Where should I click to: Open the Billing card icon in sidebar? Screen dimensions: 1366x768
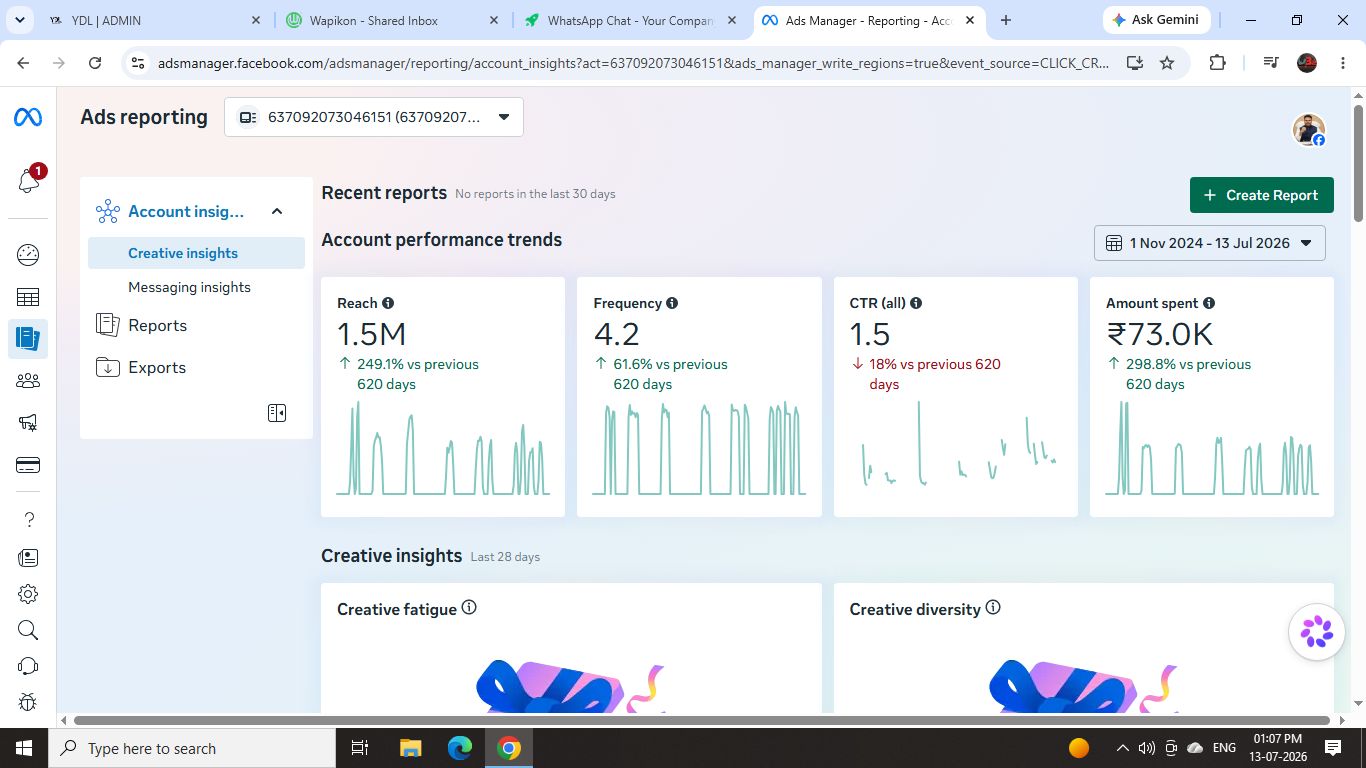point(28,465)
